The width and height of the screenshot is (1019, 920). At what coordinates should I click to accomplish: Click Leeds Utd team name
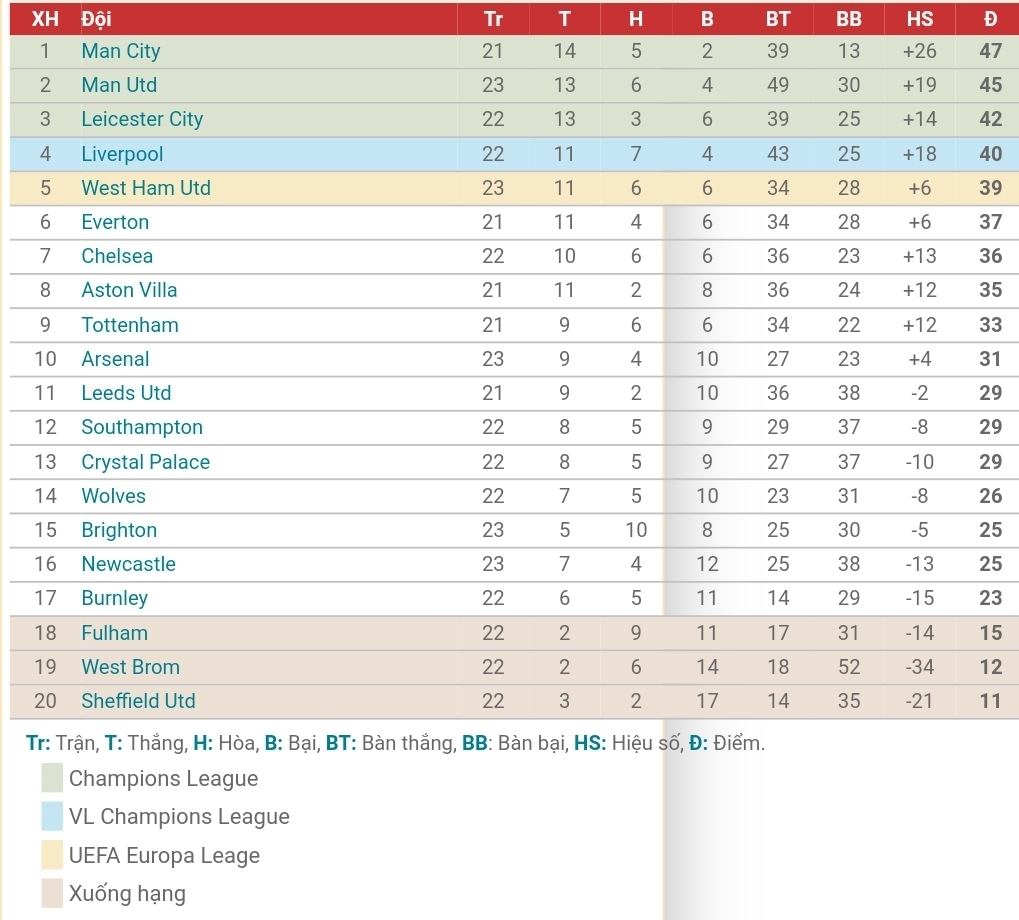tap(126, 393)
